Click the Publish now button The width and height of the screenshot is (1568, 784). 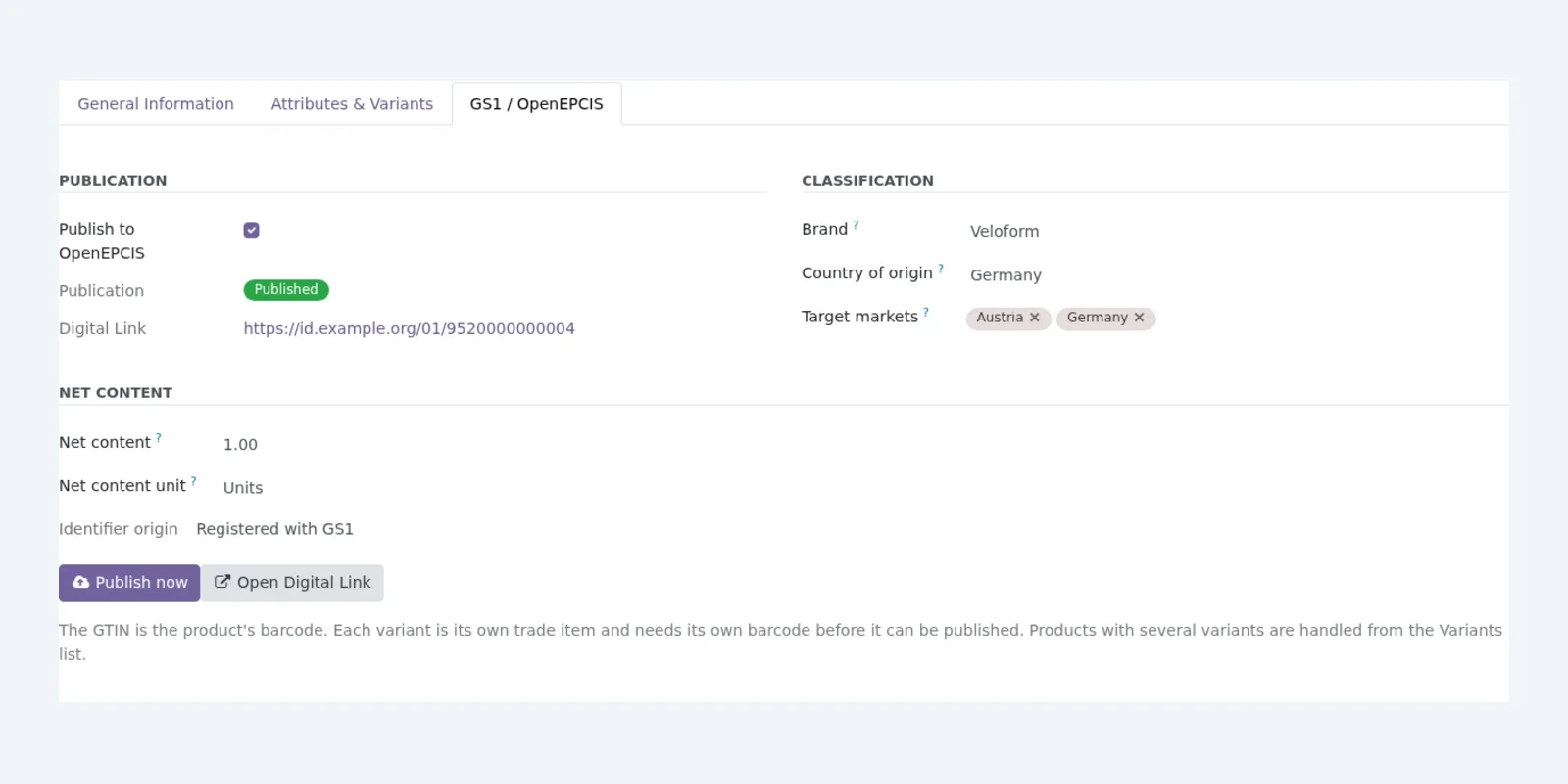pyautogui.click(x=129, y=583)
